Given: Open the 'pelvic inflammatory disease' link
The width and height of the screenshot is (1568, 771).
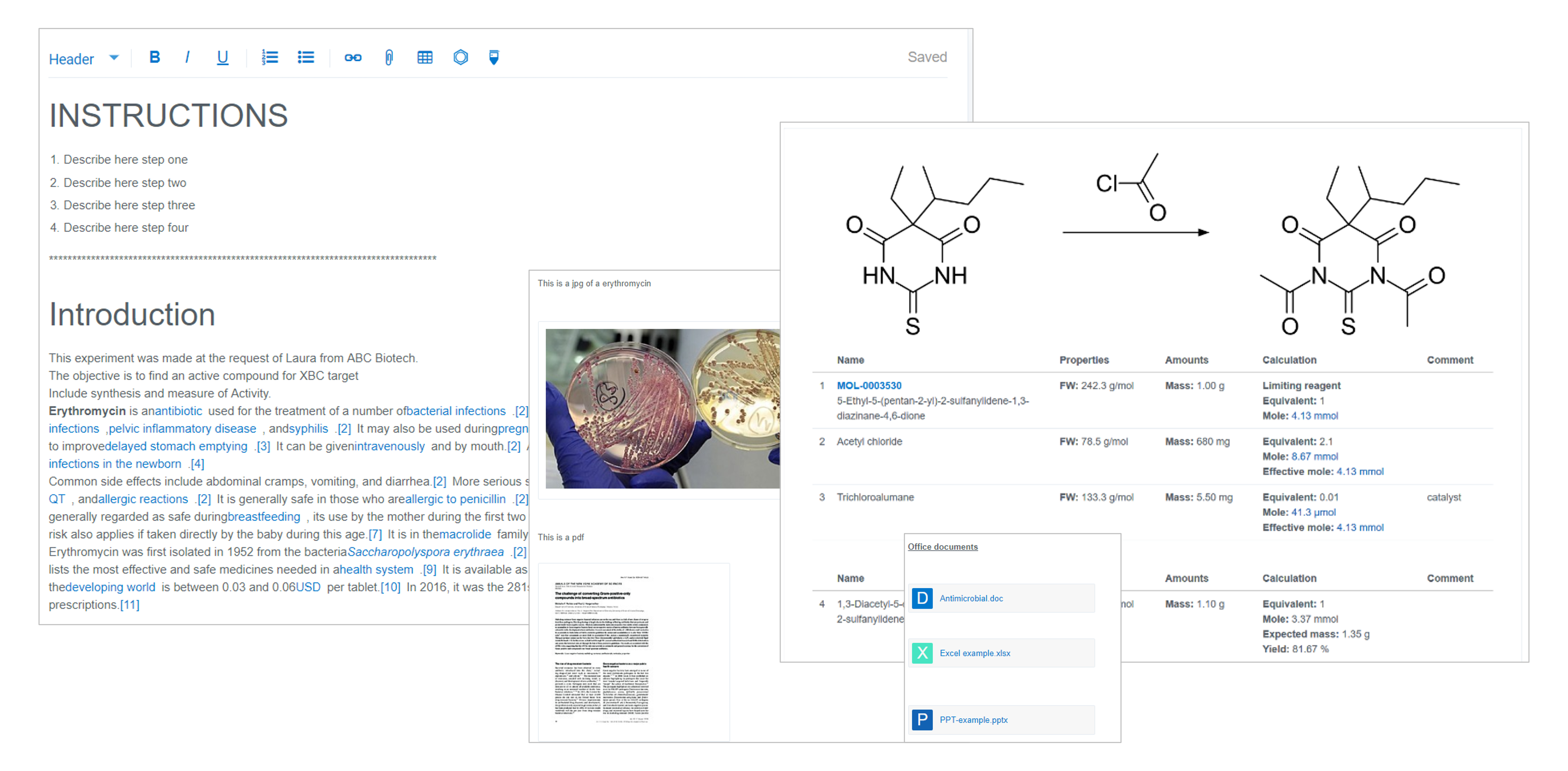Looking at the screenshot, I should point(183,428).
